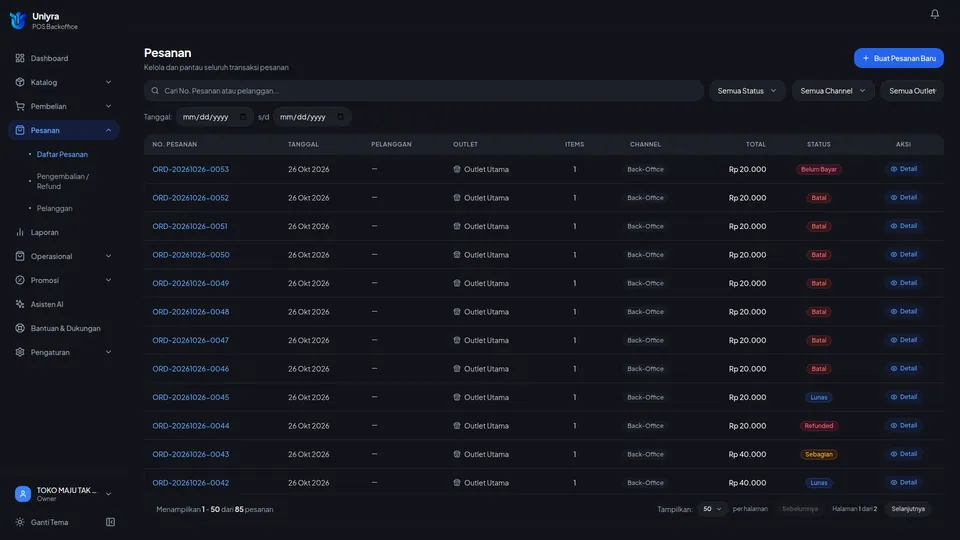View Detail for order ORD-20261026-0047

point(904,340)
